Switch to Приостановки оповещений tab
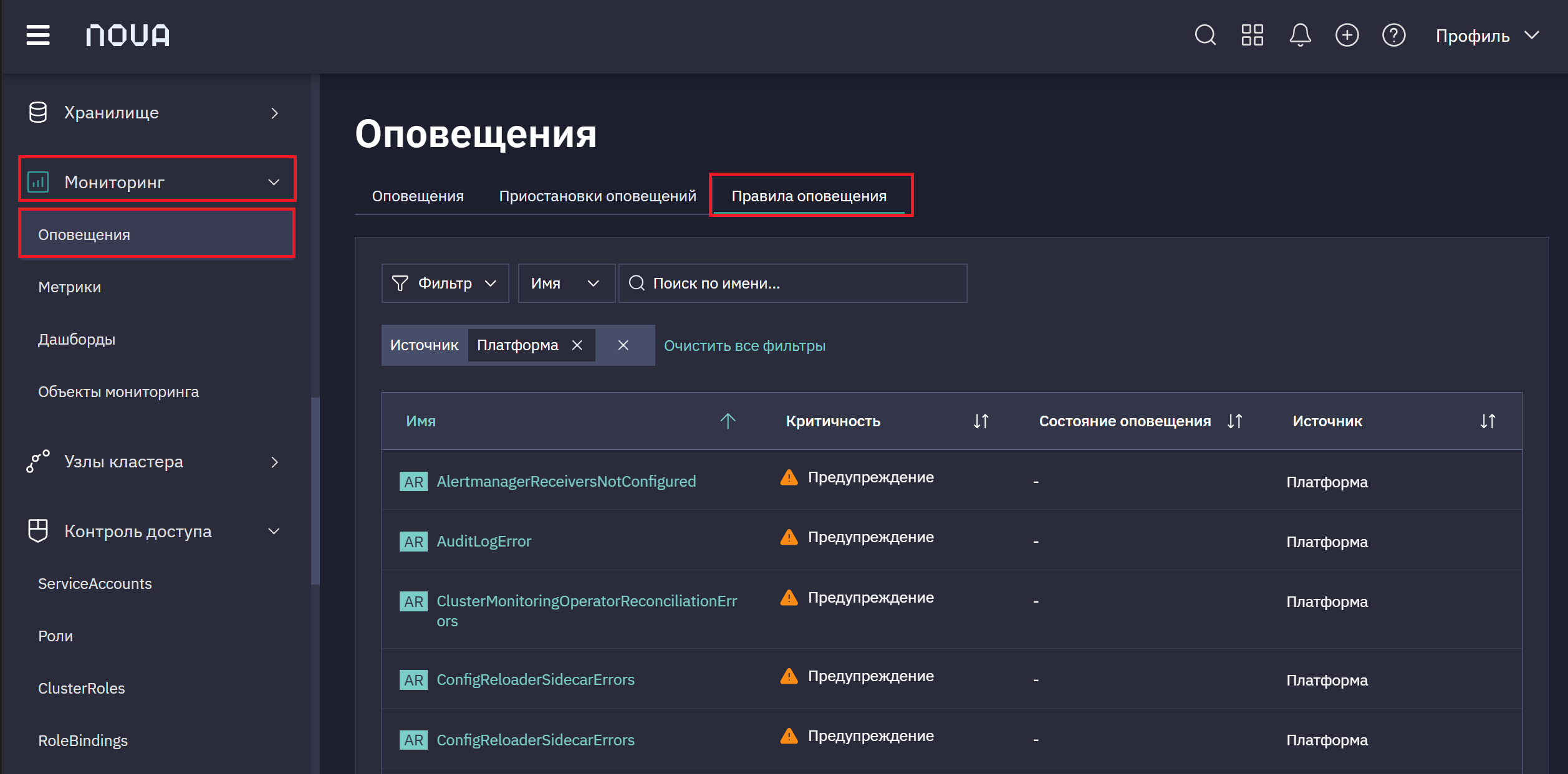Image resolution: width=1568 pixels, height=774 pixels. tap(597, 196)
